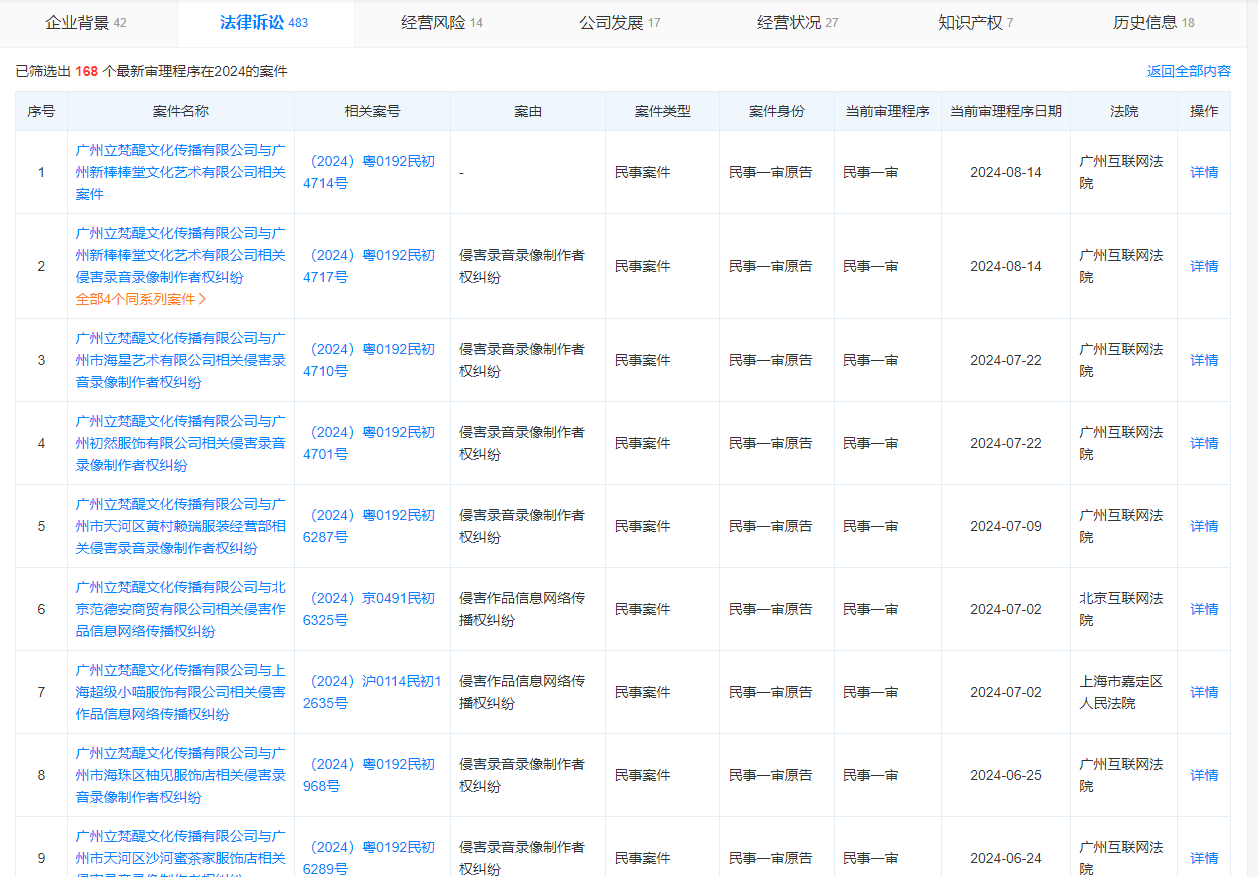Select the 公司发展 tab
The height and width of the screenshot is (877, 1258).
pyautogui.click(x=619, y=23)
